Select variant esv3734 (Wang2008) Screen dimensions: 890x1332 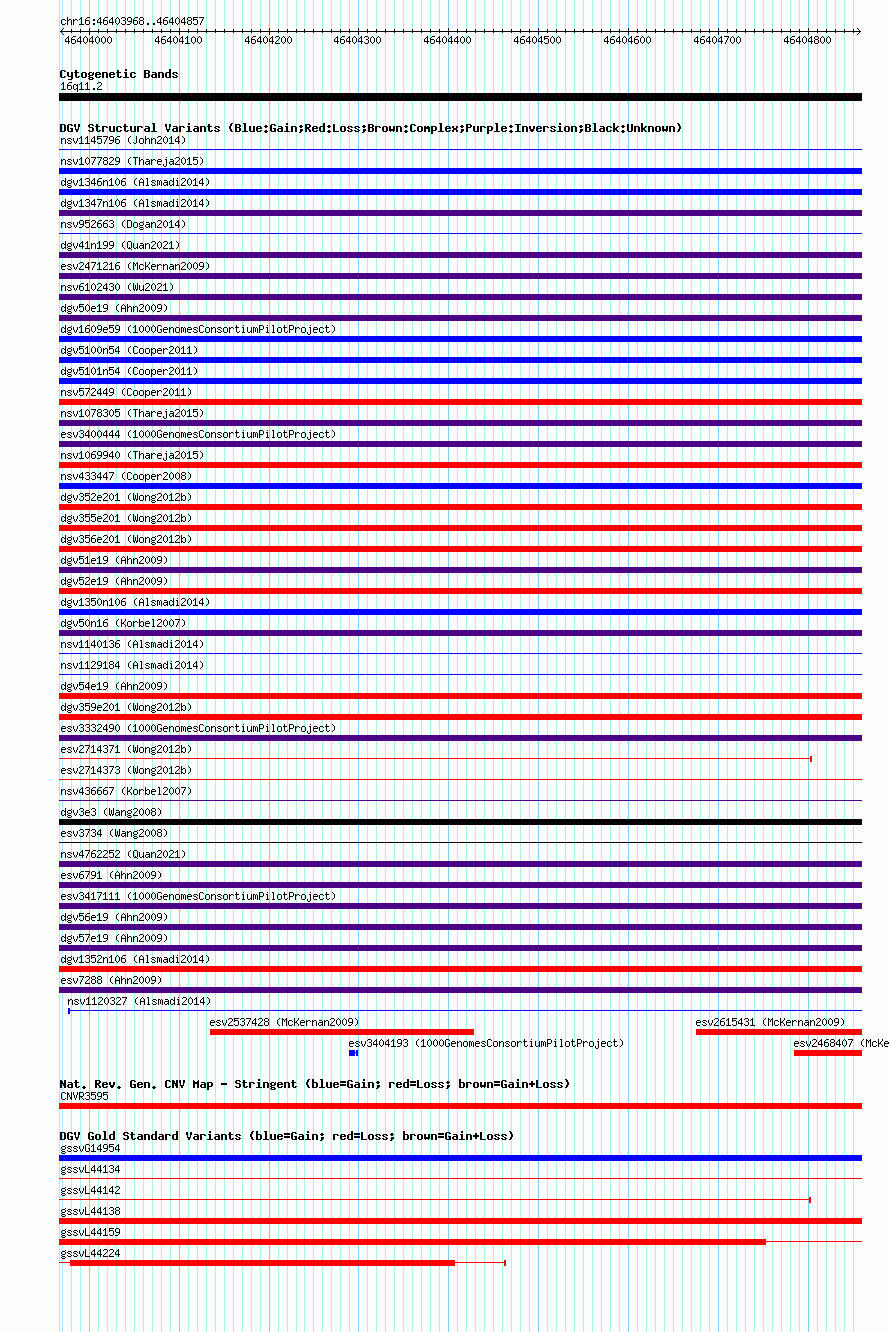[x=114, y=833]
